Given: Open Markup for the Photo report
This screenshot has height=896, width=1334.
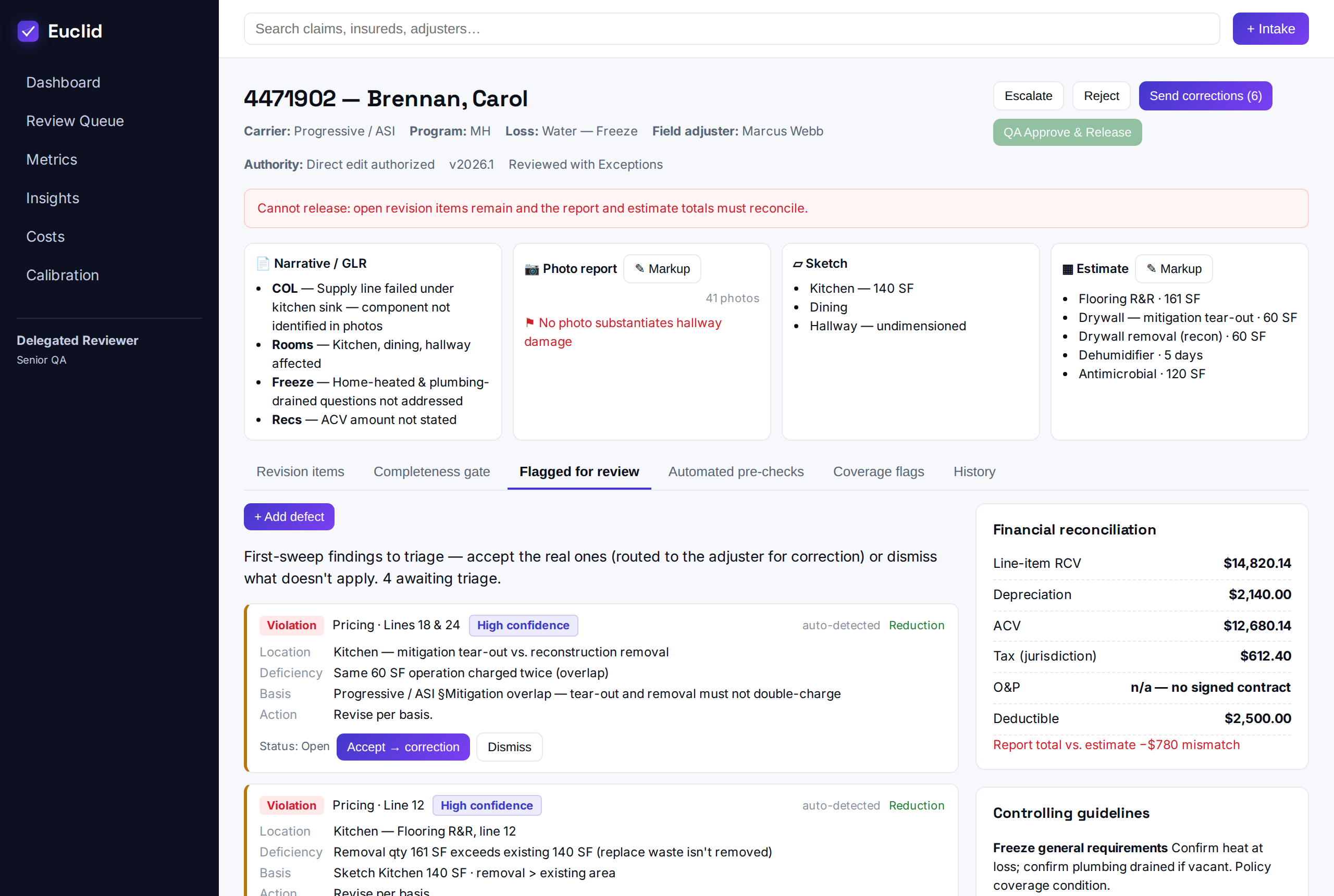Looking at the screenshot, I should tap(661, 269).
